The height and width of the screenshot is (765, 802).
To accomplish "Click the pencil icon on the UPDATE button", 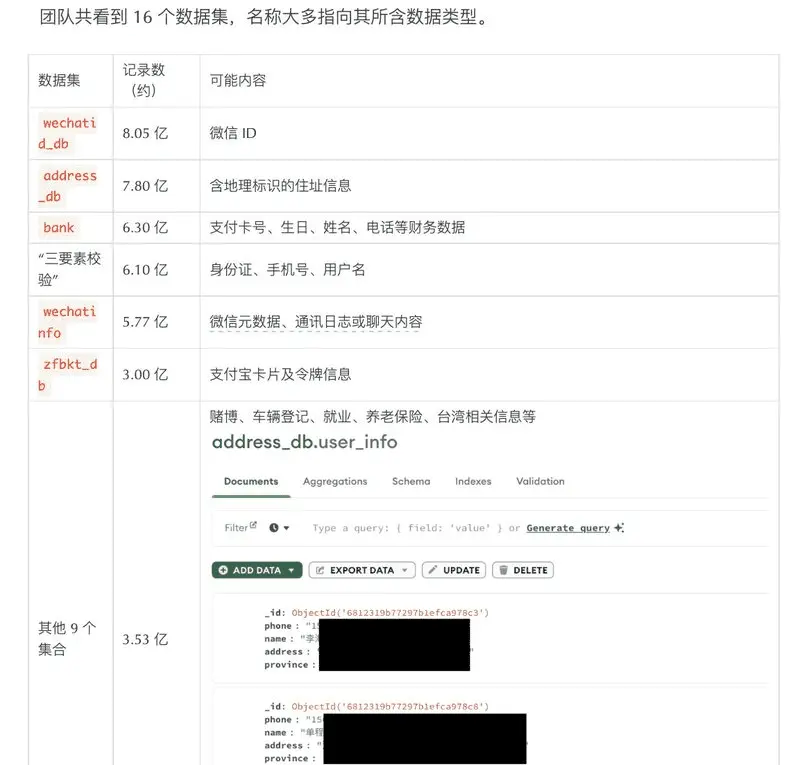I will coord(433,569).
